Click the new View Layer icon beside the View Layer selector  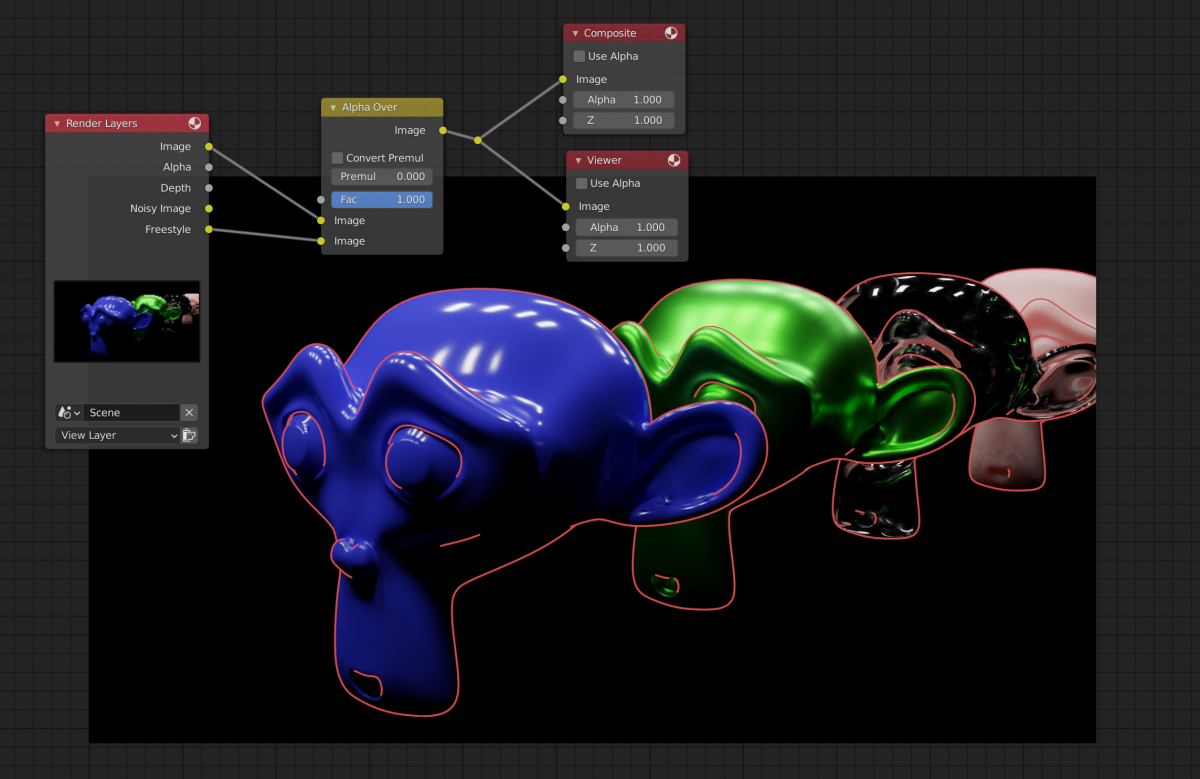[189, 435]
